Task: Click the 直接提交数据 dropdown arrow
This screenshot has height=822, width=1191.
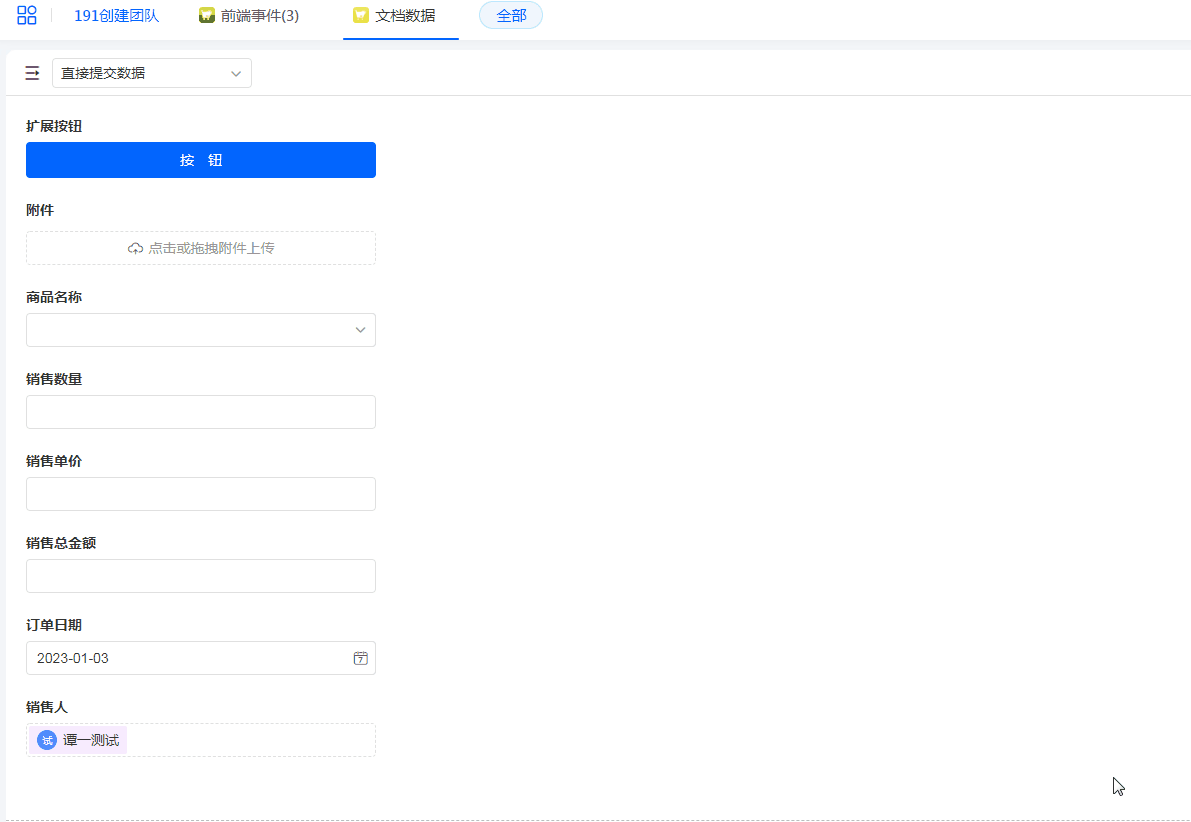Action: [236, 73]
